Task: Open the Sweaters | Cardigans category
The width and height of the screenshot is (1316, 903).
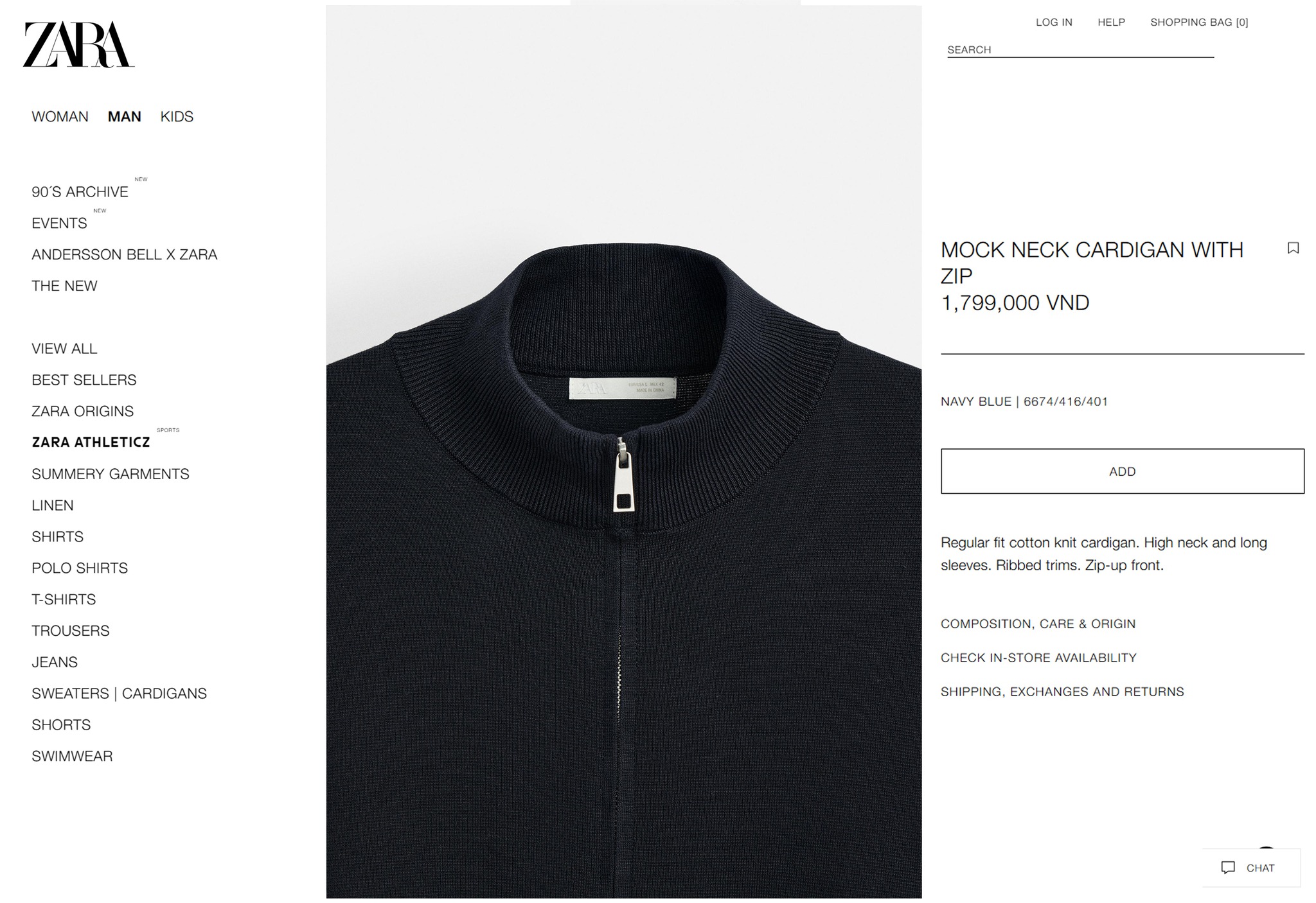Action: tap(119, 694)
